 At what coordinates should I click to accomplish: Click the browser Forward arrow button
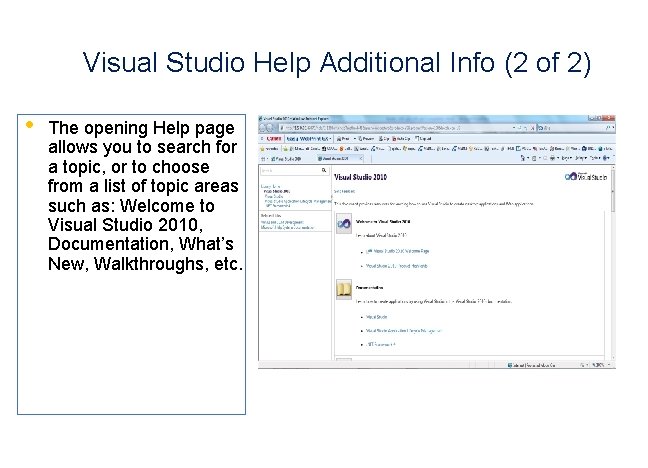tap(271, 128)
